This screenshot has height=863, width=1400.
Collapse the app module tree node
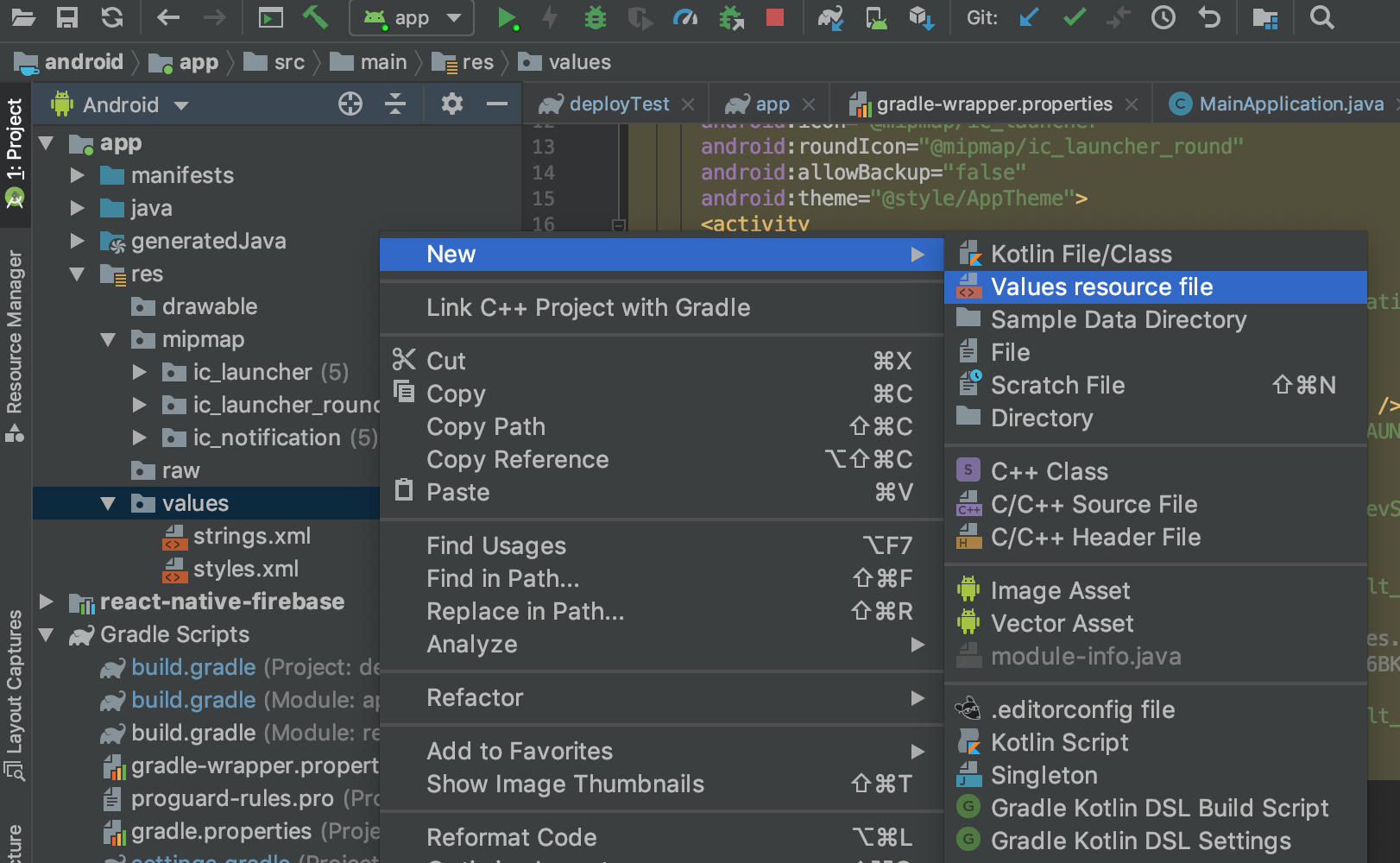coord(47,143)
